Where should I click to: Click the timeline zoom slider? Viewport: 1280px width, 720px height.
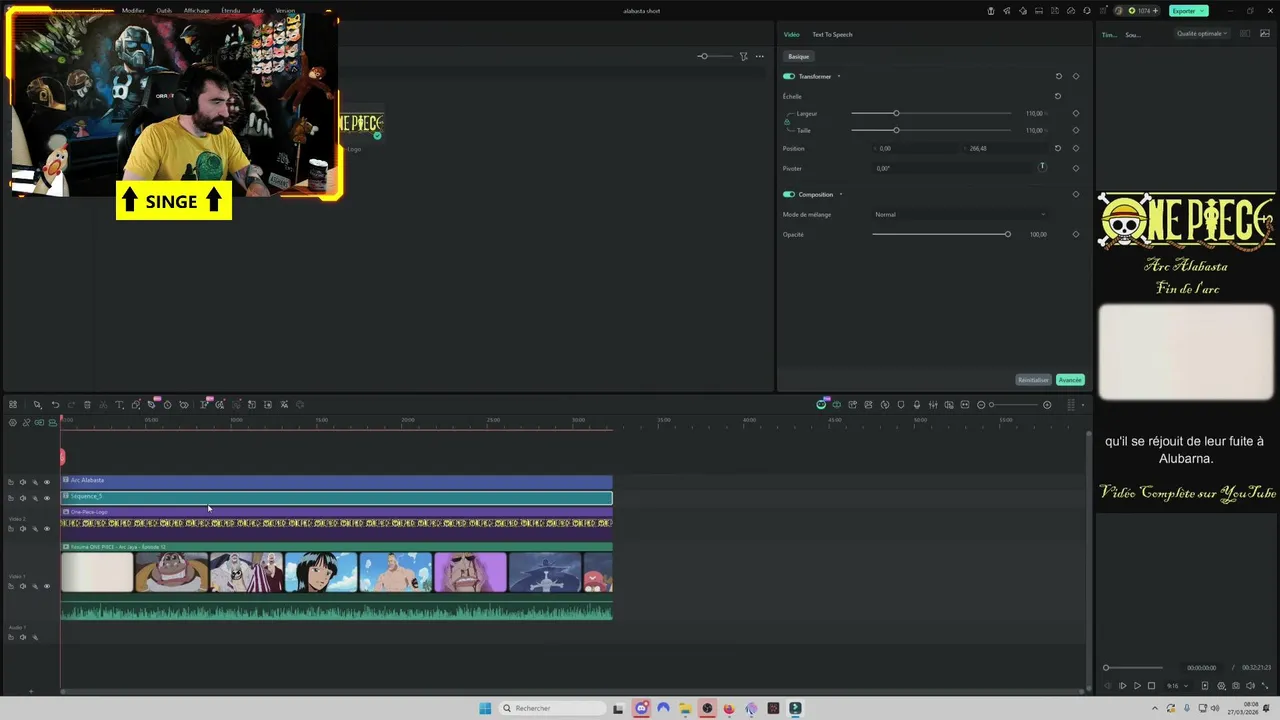pyautogui.click(x=1014, y=405)
